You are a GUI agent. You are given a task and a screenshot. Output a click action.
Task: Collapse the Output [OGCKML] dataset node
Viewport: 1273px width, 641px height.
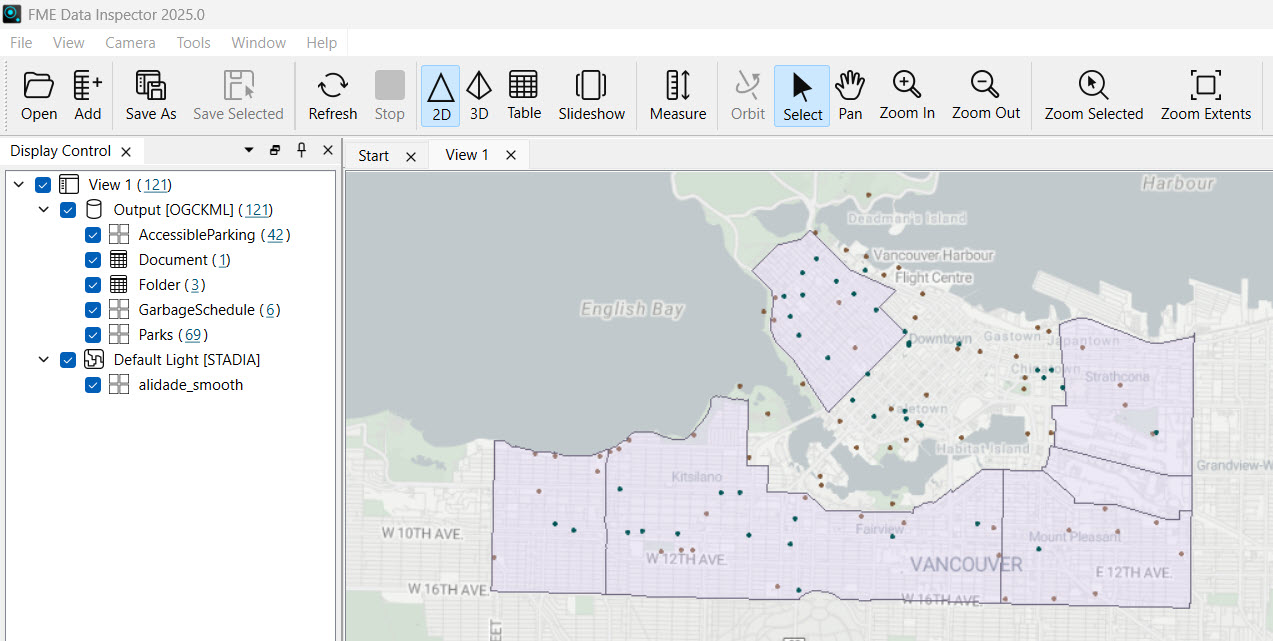(44, 210)
